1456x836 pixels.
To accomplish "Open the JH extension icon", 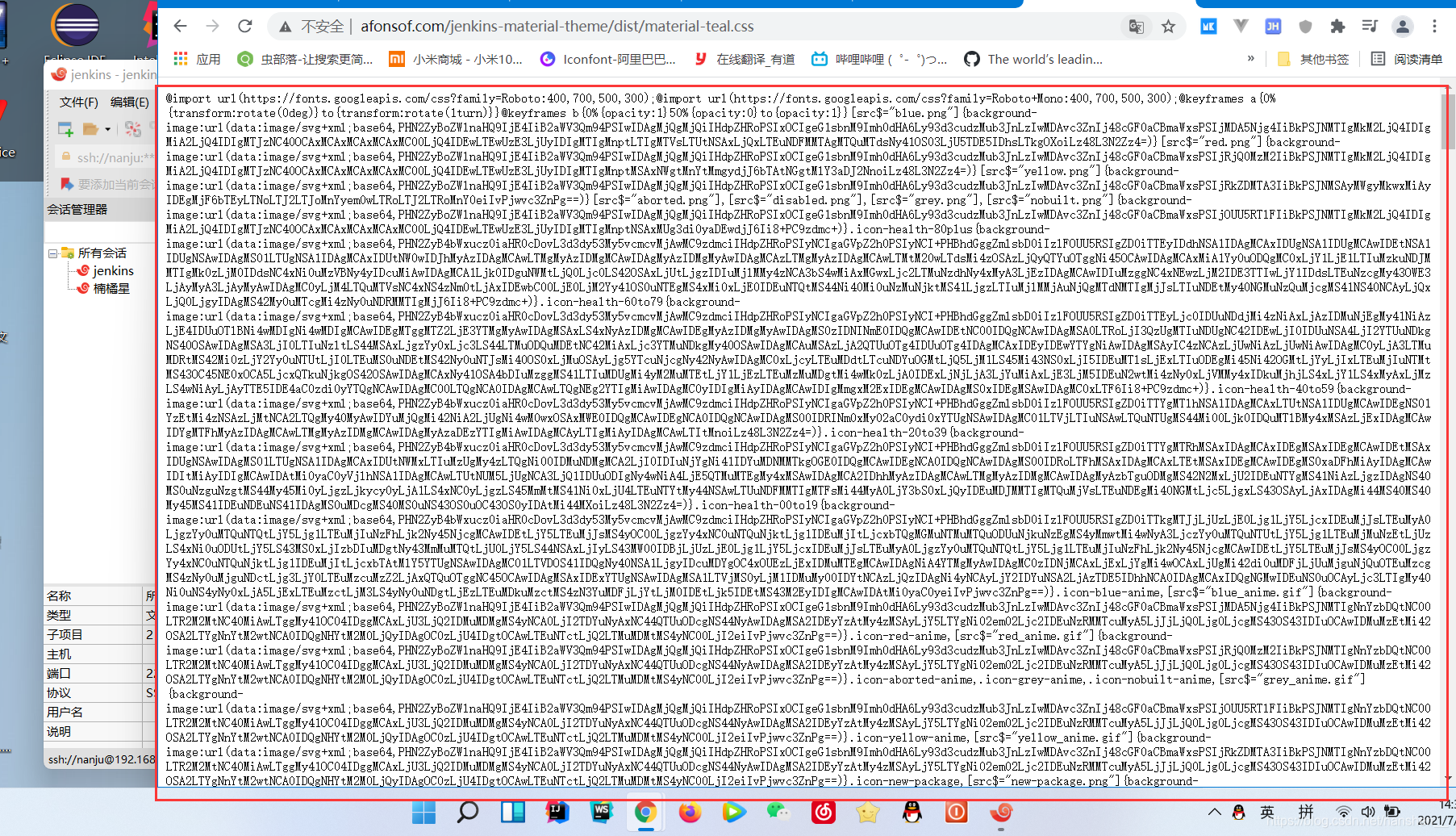I will click(1273, 27).
